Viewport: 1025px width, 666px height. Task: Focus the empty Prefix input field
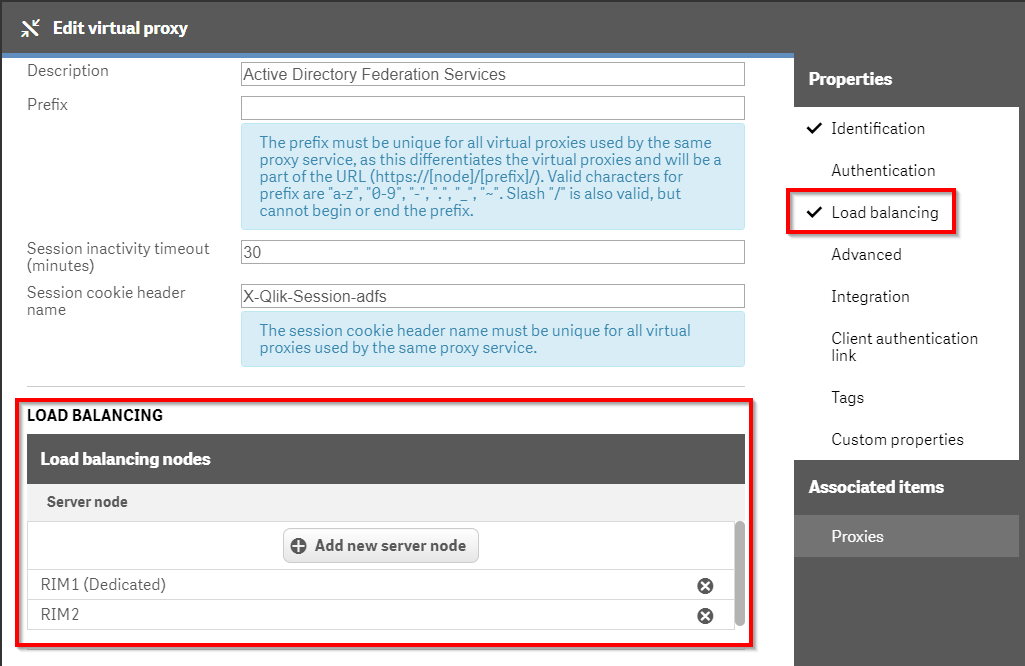pos(492,108)
